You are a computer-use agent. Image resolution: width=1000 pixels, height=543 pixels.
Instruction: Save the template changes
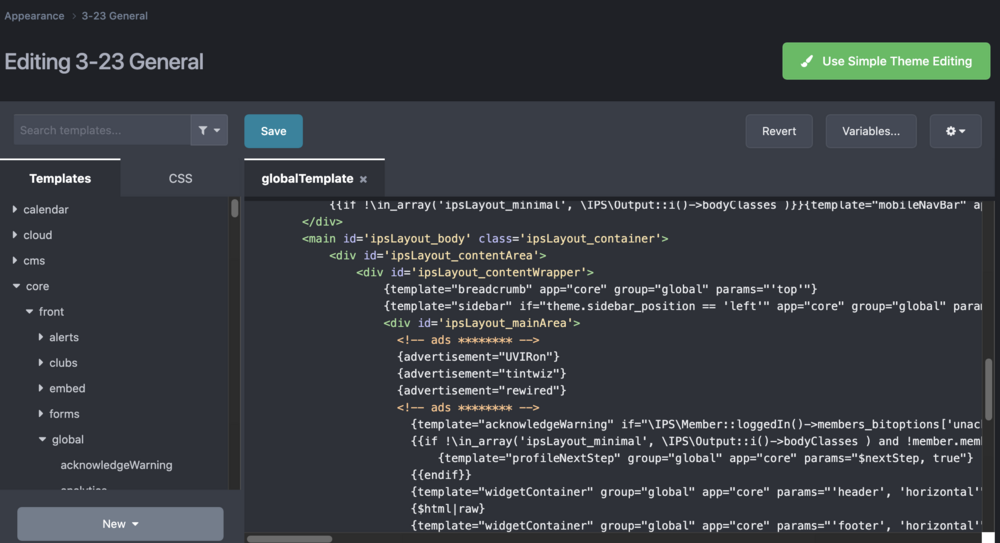[273, 131]
